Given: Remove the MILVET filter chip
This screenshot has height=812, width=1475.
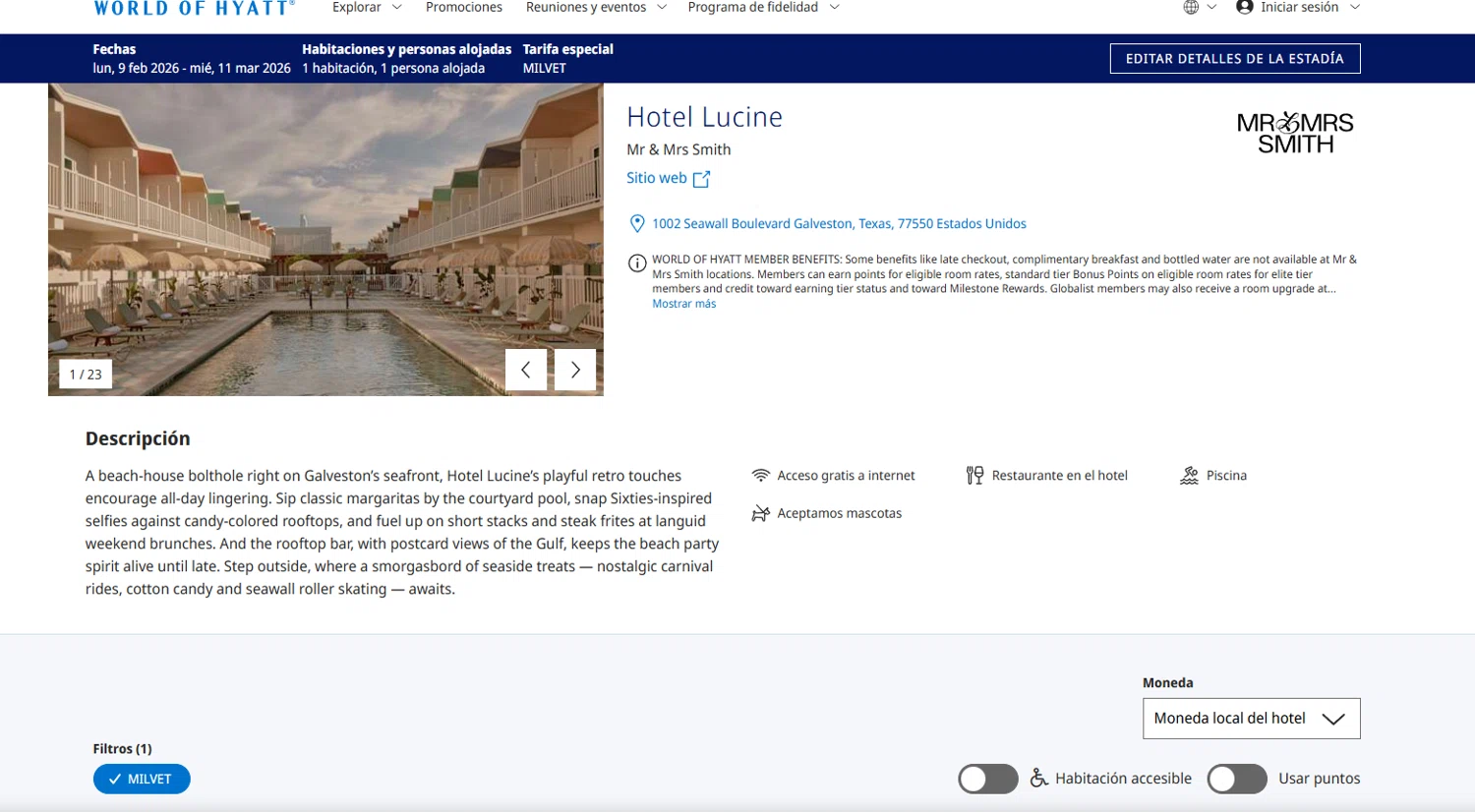Looking at the screenshot, I should click(142, 779).
